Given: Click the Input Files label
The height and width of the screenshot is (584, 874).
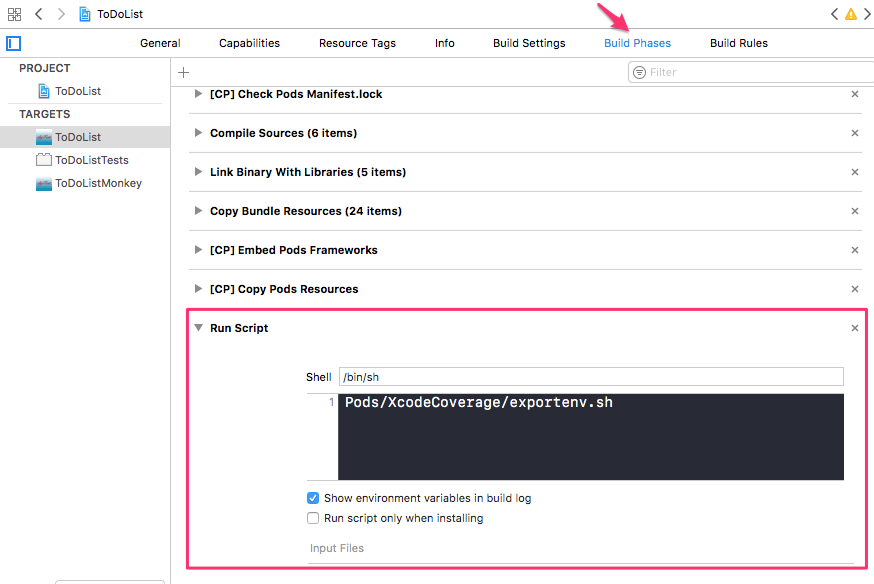Looking at the screenshot, I should (x=337, y=548).
